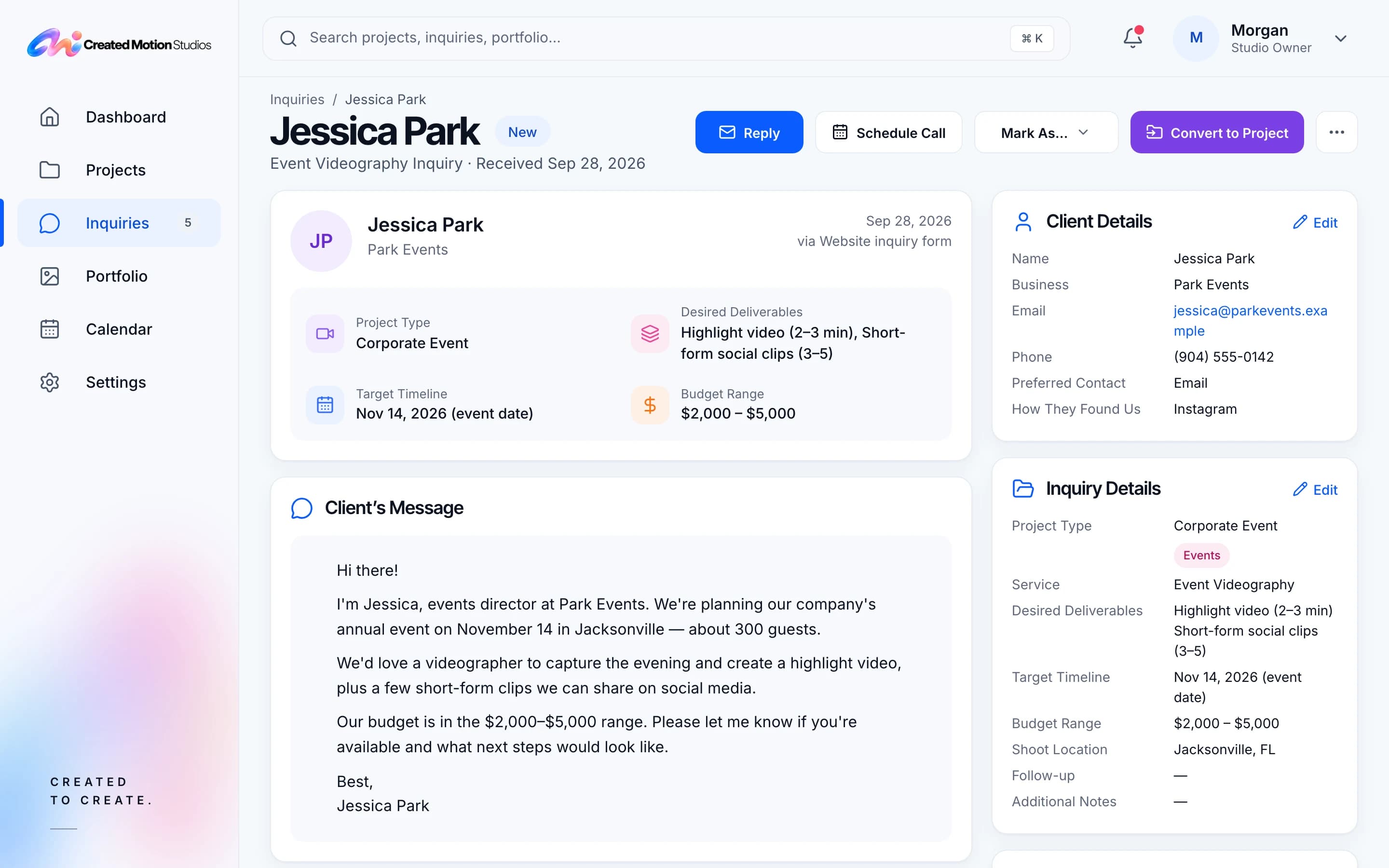
Task: Edit the Inquiry Details card
Action: (x=1315, y=489)
